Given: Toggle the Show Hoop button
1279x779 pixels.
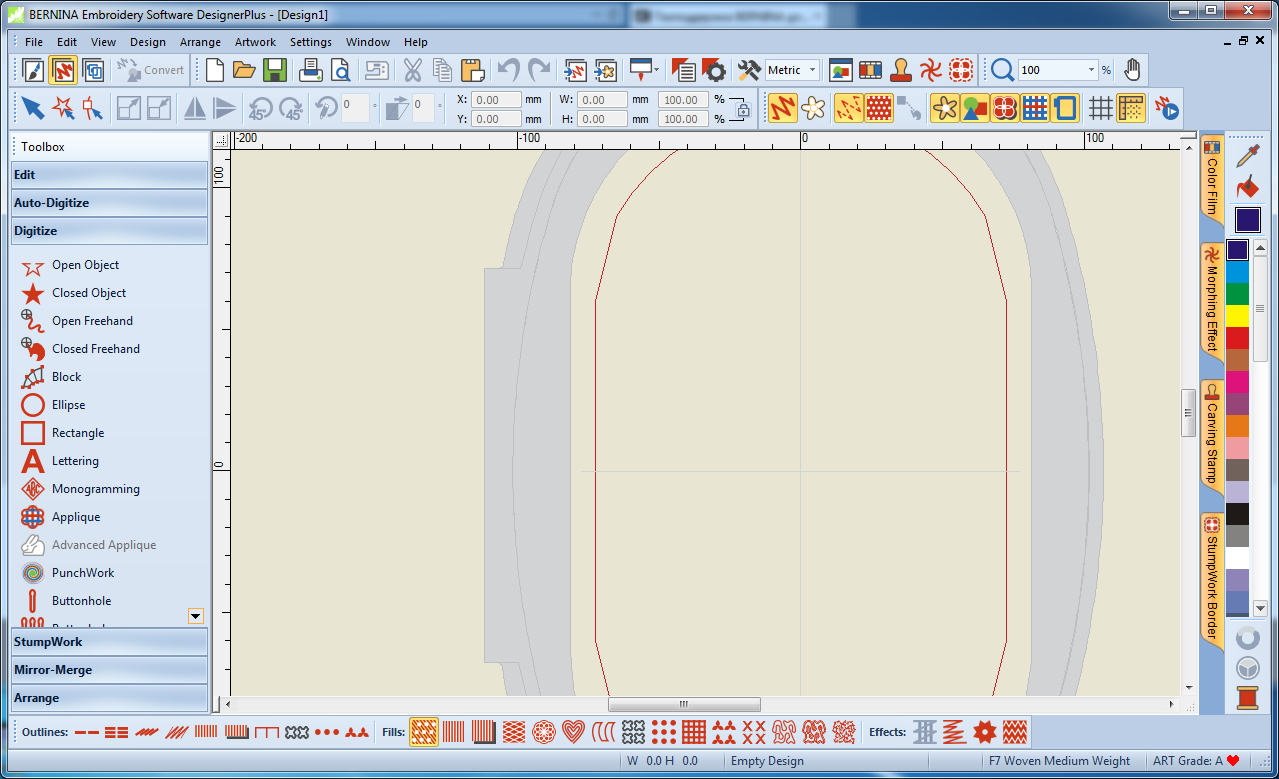Looking at the screenshot, I should [x=1063, y=108].
